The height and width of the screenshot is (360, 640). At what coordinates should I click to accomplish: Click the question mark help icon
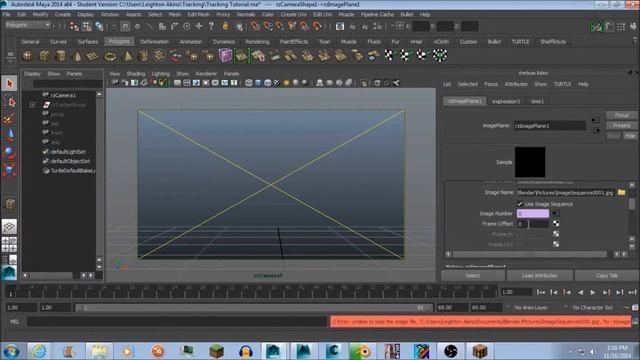coord(211,27)
